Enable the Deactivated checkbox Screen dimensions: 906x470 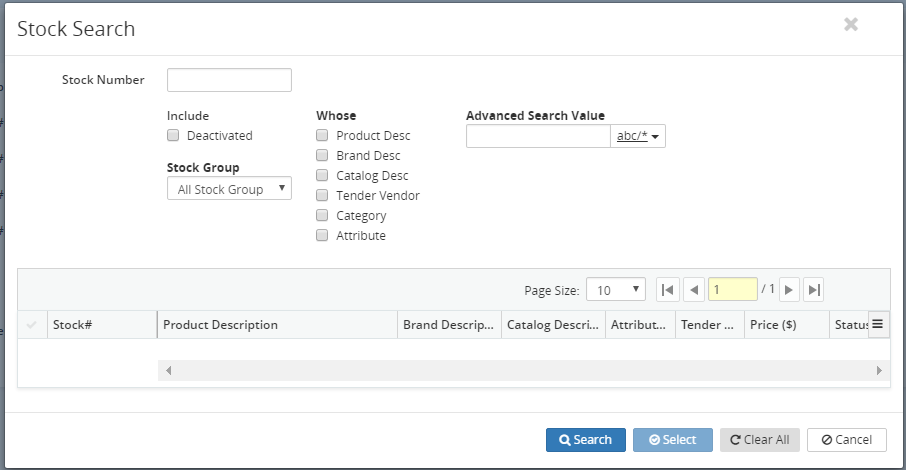click(x=173, y=135)
